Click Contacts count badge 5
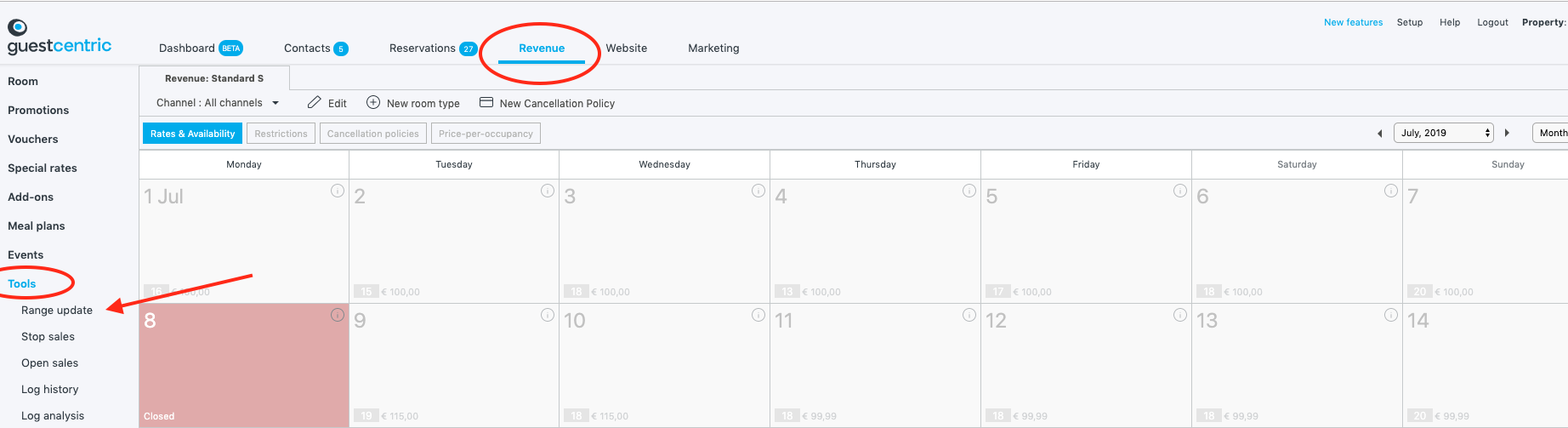The width and height of the screenshot is (1568, 428). coord(341,49)
